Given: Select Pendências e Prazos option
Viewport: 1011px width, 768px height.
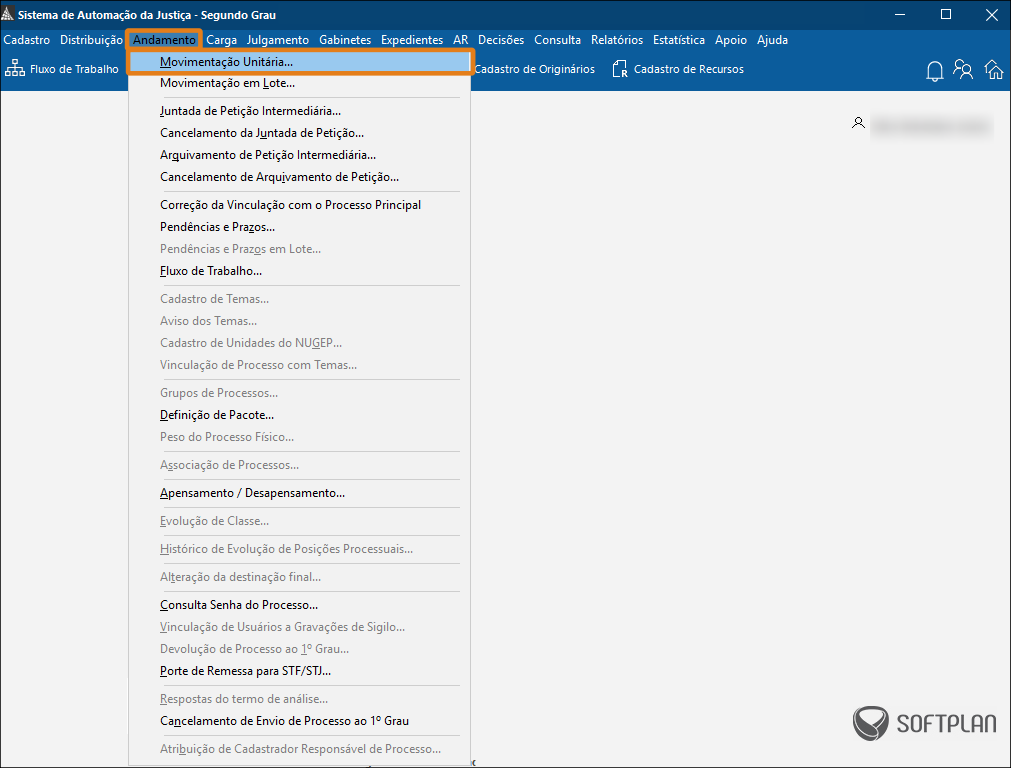Looking at the screenshot, I should (x=217, y=227).
